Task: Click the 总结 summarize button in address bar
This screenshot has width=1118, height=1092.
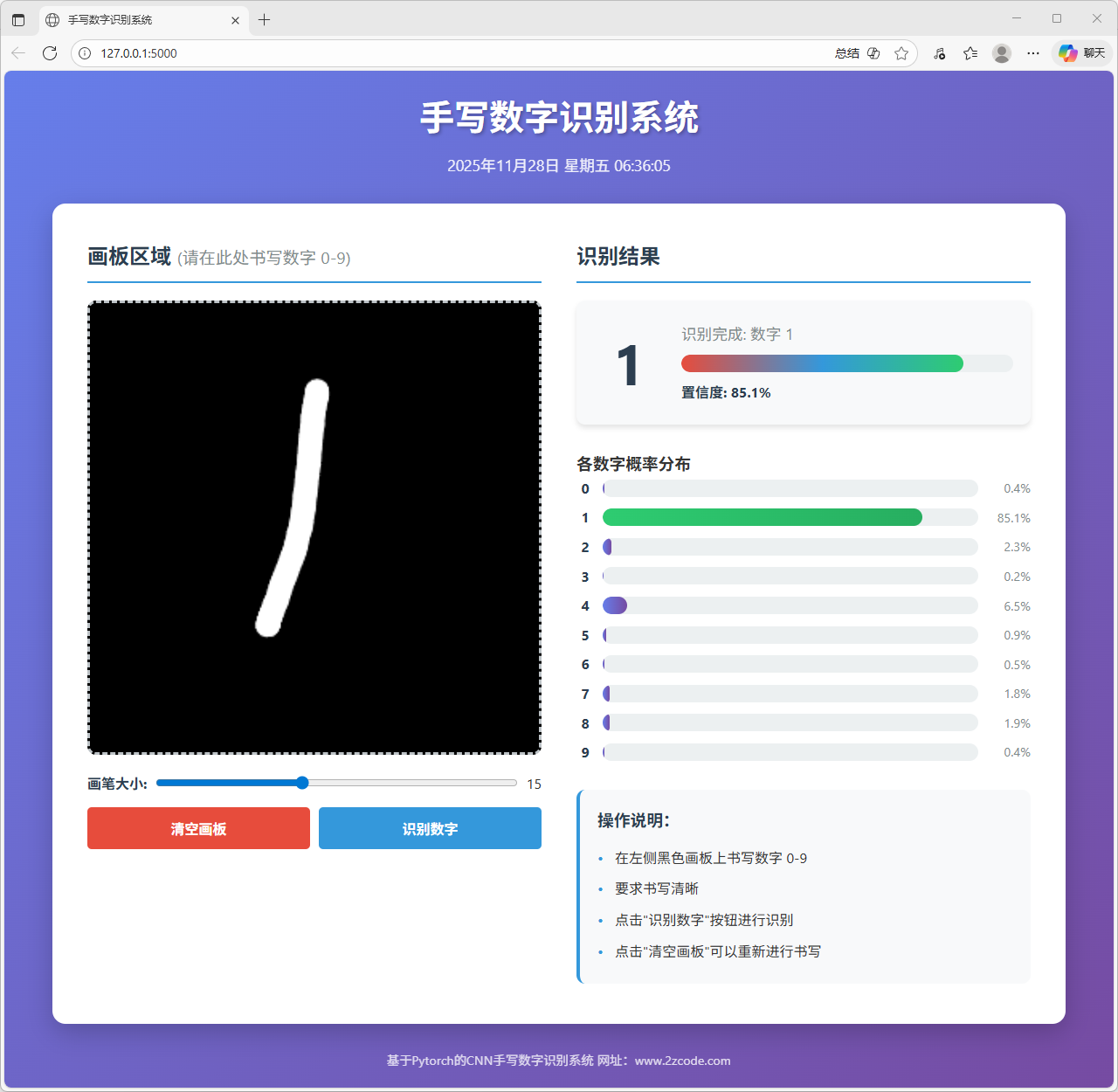Action: click(x=846, y=53)
